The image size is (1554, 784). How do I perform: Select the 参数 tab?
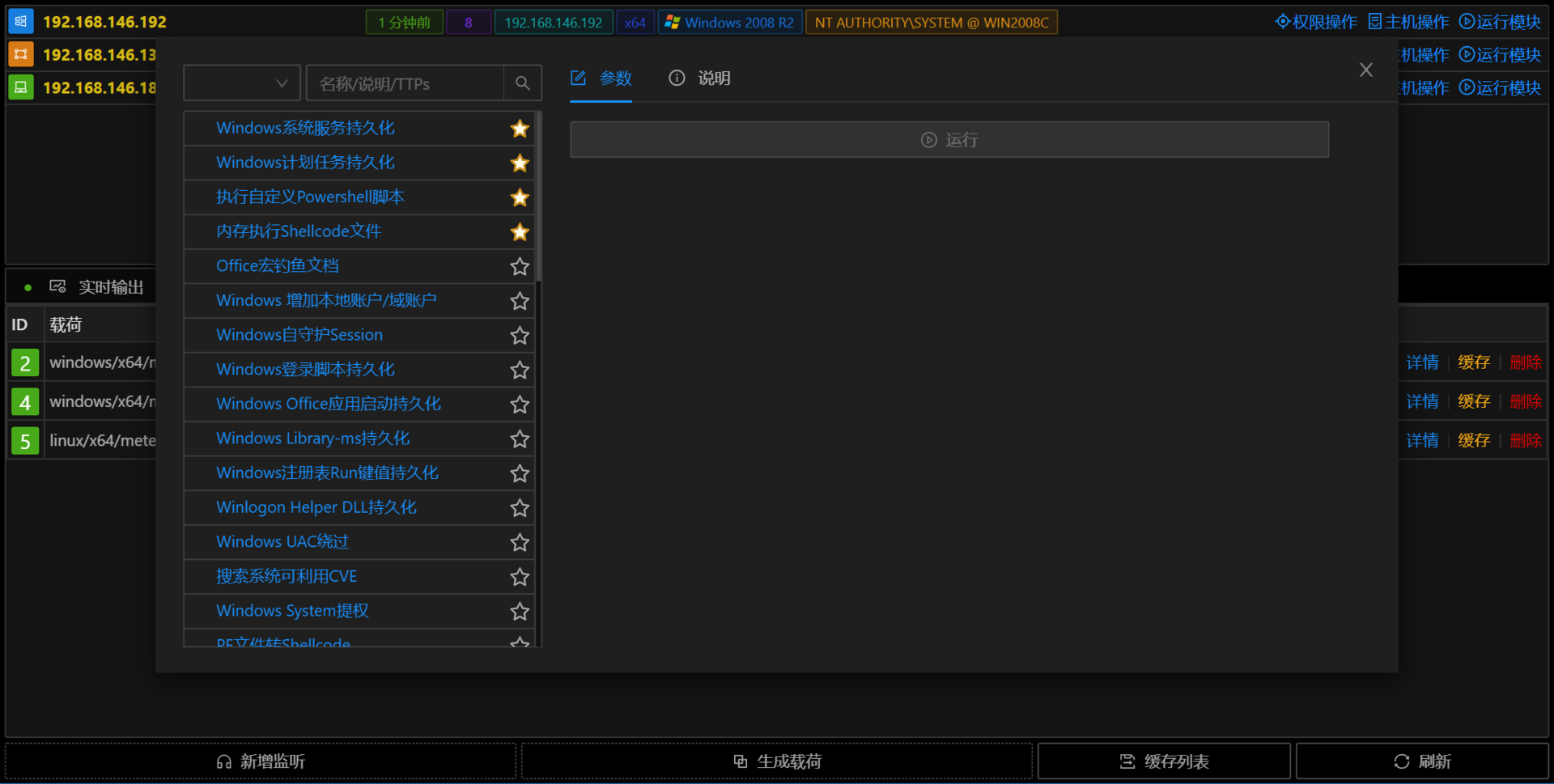pyautogui.click(x=601, y=78)
